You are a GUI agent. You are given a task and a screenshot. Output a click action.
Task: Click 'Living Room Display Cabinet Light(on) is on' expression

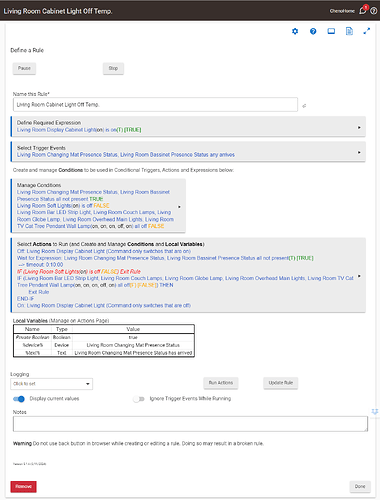click(x=79, y=130)
